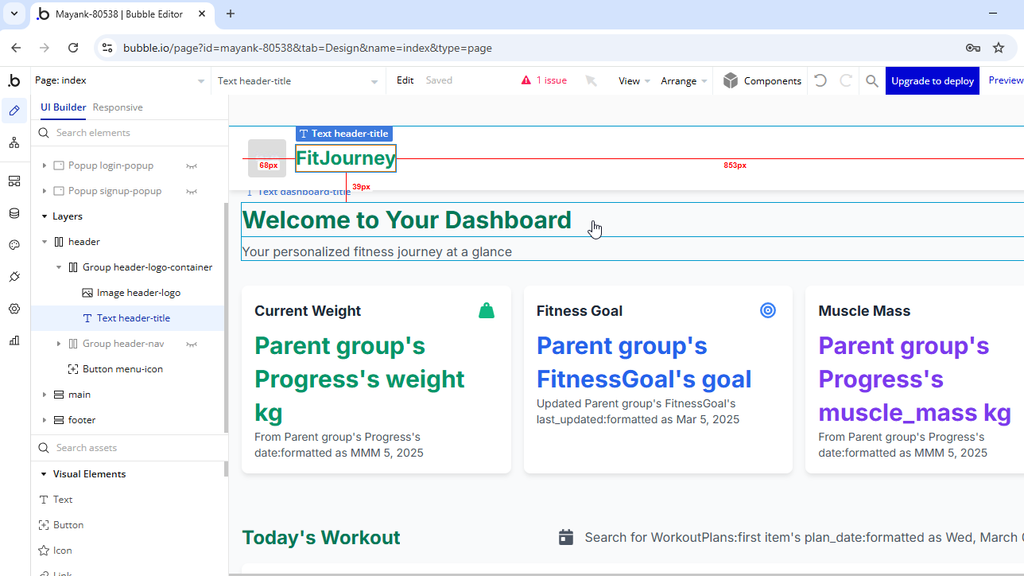Viewport: 1024px width, 576px height.
Task: Toggle visibility of Popup login-popup
Action: pos(191,166)
